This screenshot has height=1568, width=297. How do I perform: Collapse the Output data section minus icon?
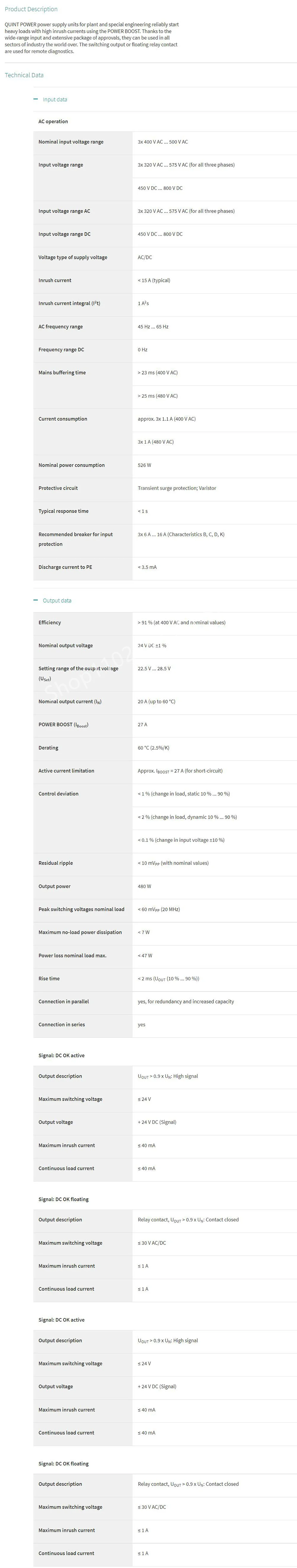click(x=35, y=600)
